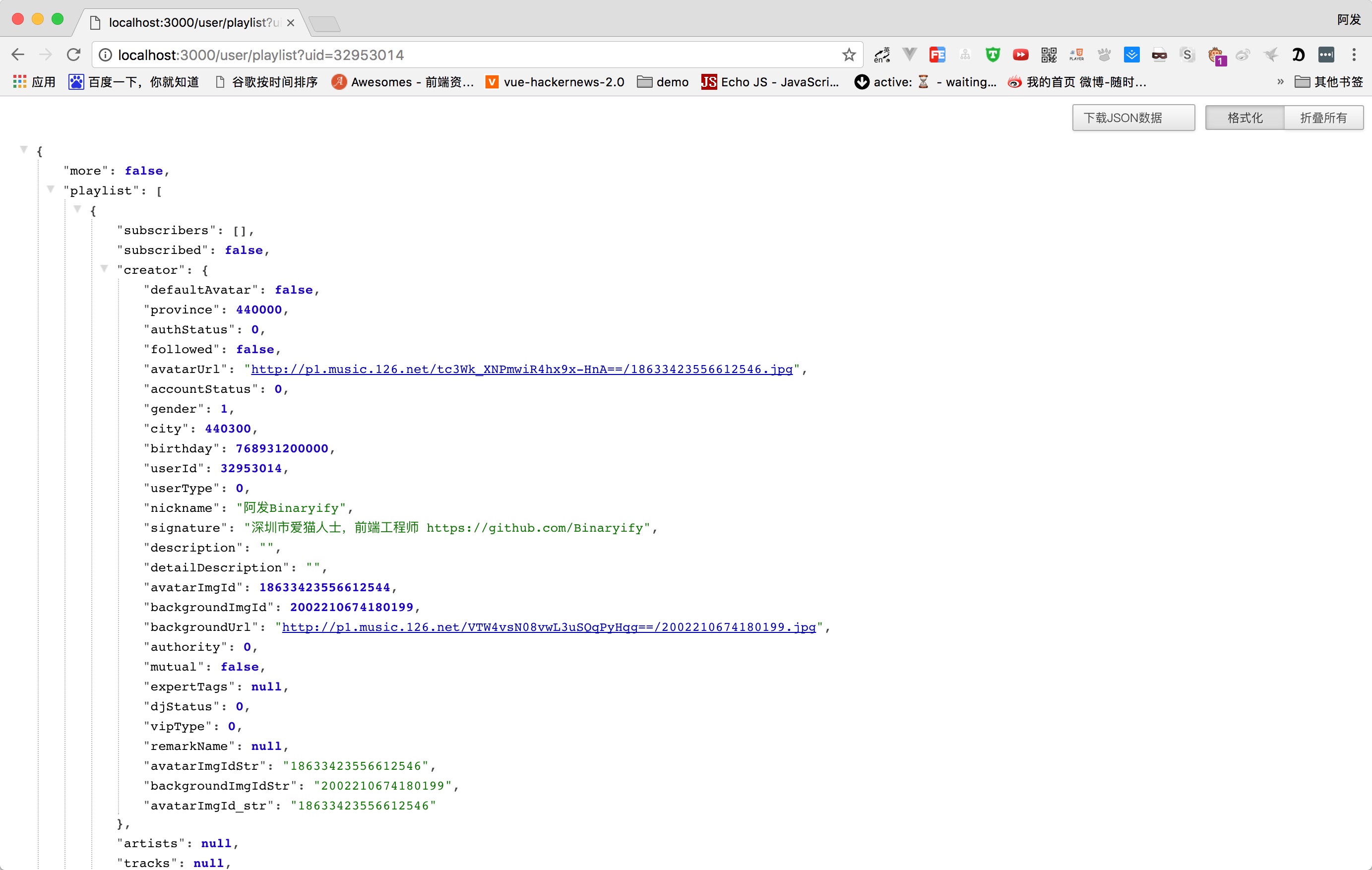This screenshot has height=870, width=1372.
Task: Click the 下载JSON数据 button
Action: pyautogui.click(x=1133, y=118)
